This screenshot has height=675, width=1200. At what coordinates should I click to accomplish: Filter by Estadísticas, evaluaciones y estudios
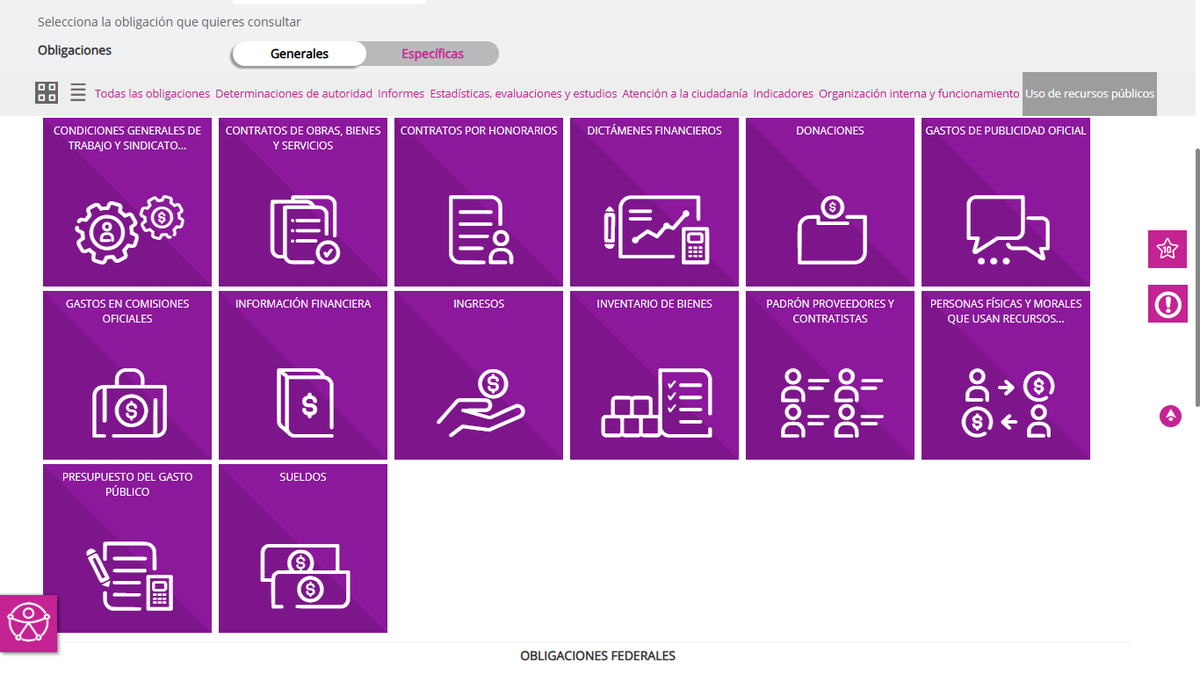523,93
